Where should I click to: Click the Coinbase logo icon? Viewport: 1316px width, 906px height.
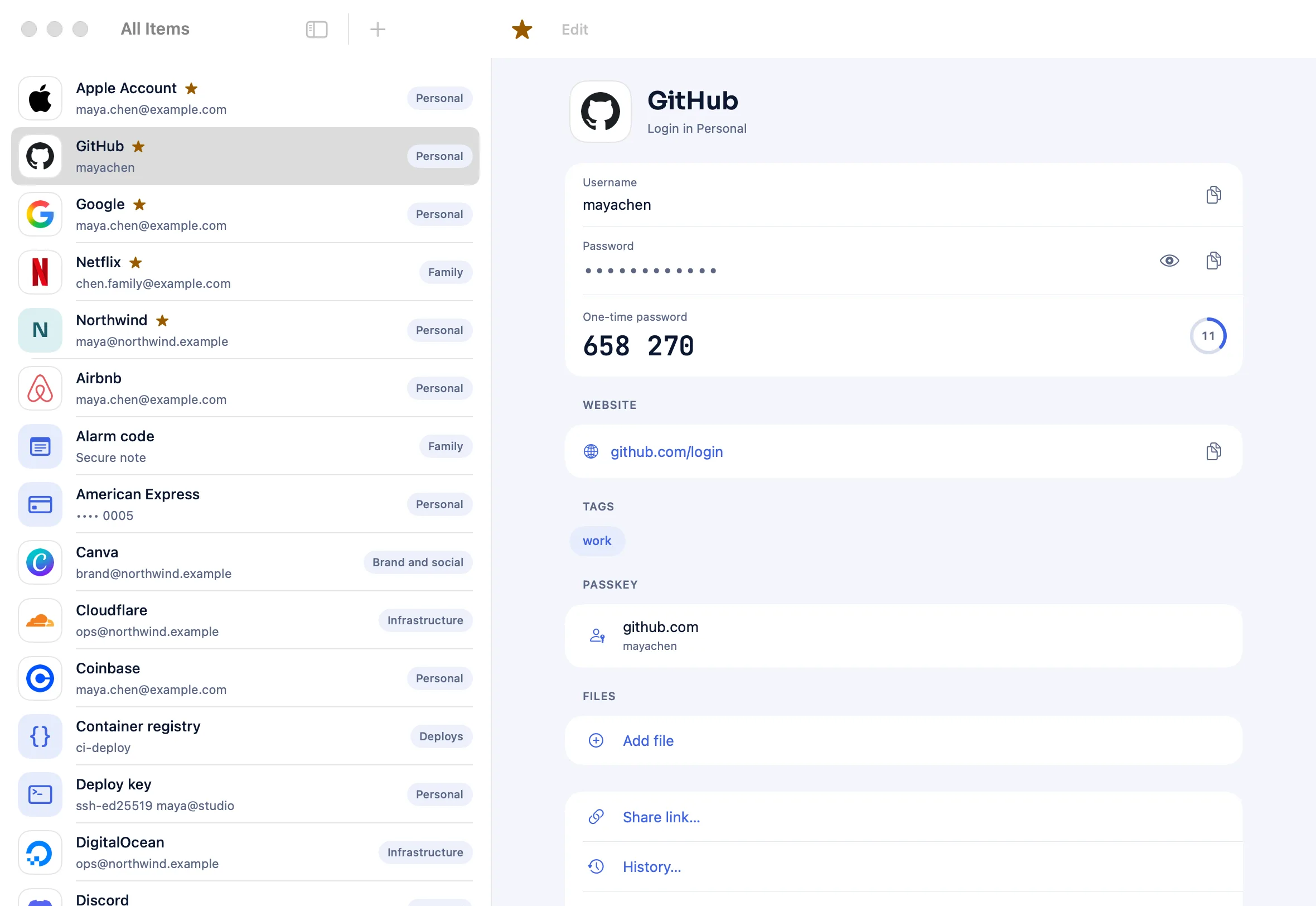[40, 678]
